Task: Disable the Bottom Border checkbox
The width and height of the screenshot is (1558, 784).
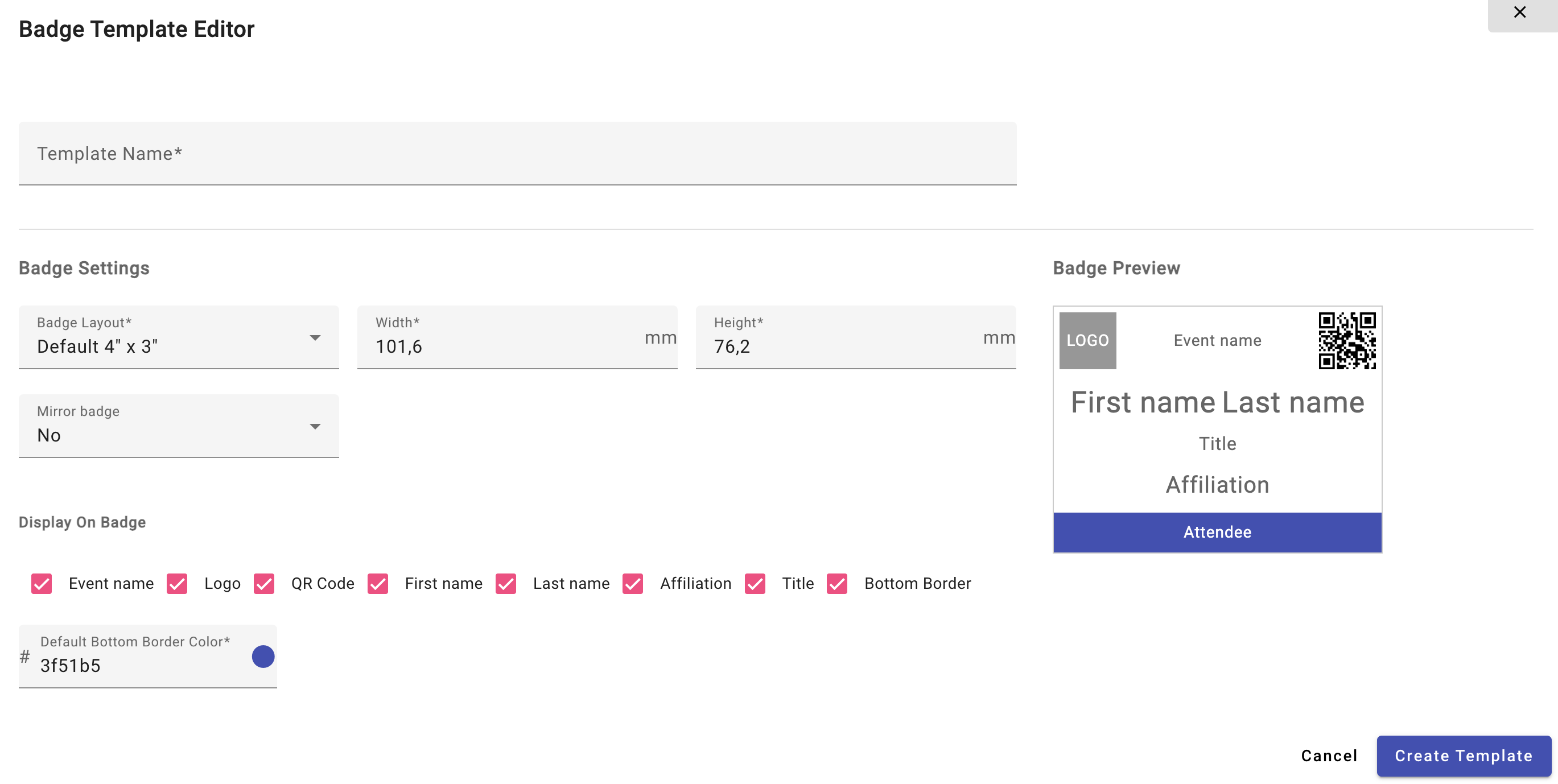Action: tap(837, 584)
